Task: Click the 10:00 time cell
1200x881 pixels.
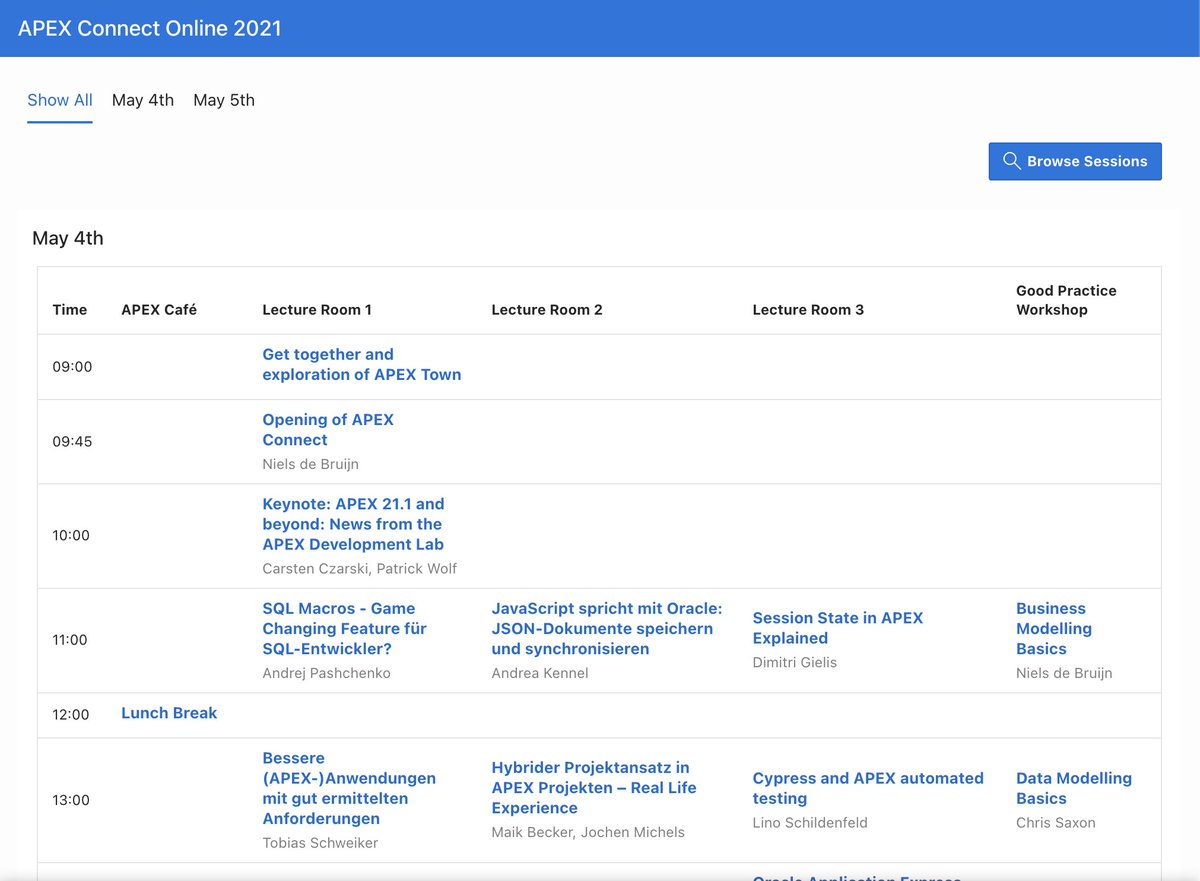Action: 71,536
